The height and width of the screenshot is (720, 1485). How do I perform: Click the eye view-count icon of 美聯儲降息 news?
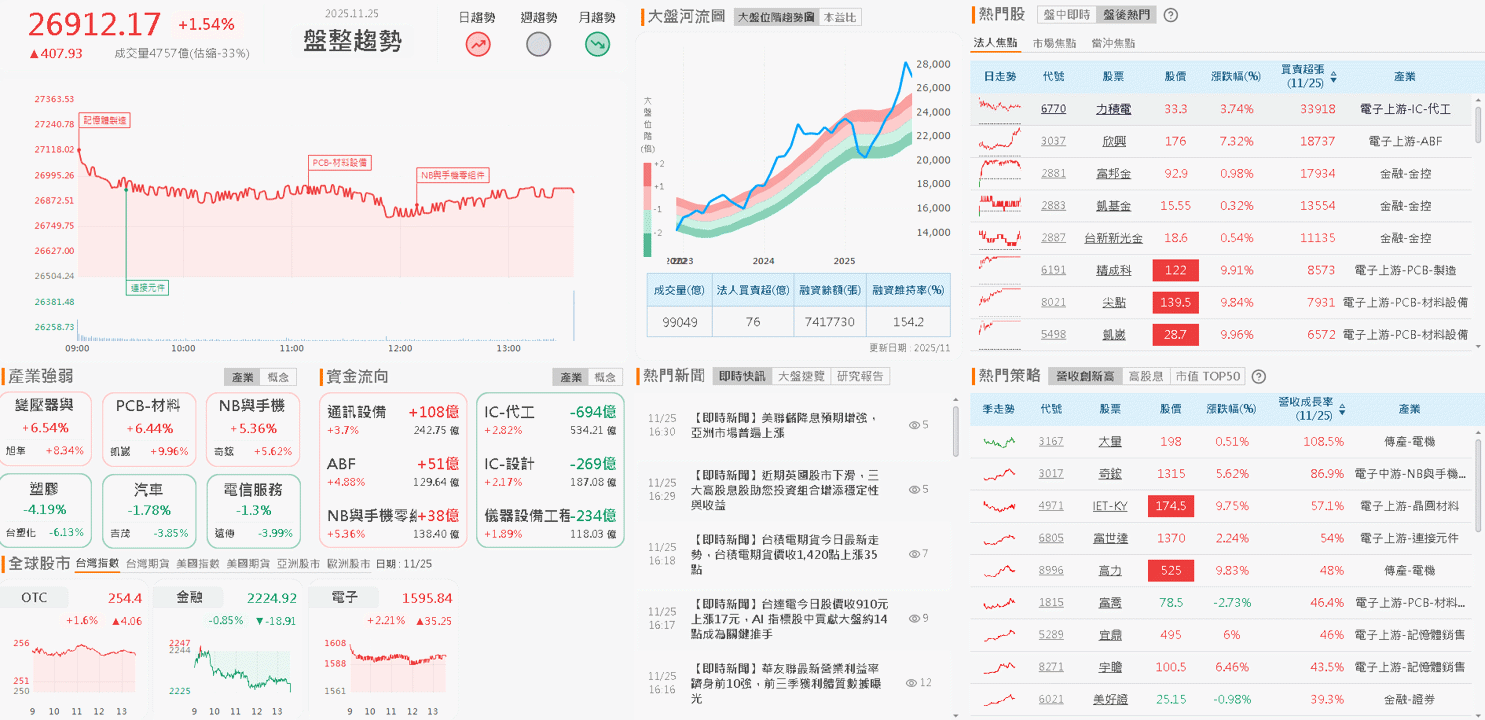(x=914, y=425)
